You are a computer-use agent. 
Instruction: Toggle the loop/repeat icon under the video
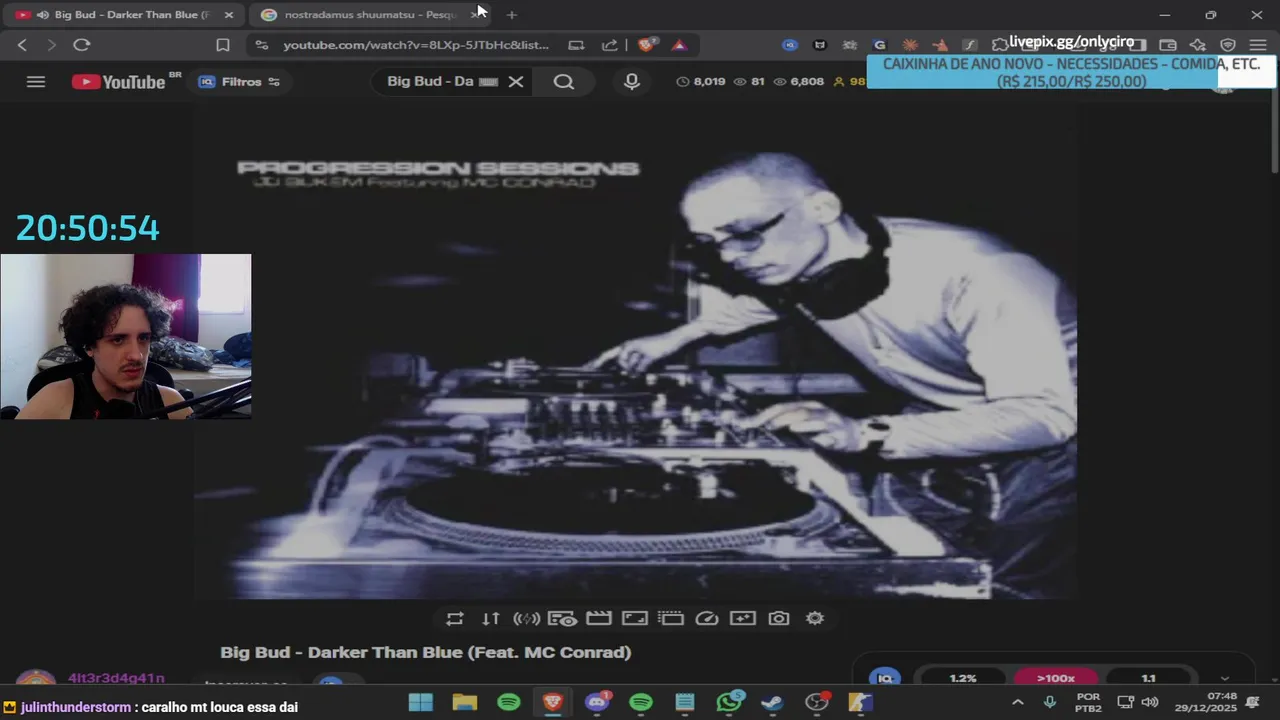[455, 619]
